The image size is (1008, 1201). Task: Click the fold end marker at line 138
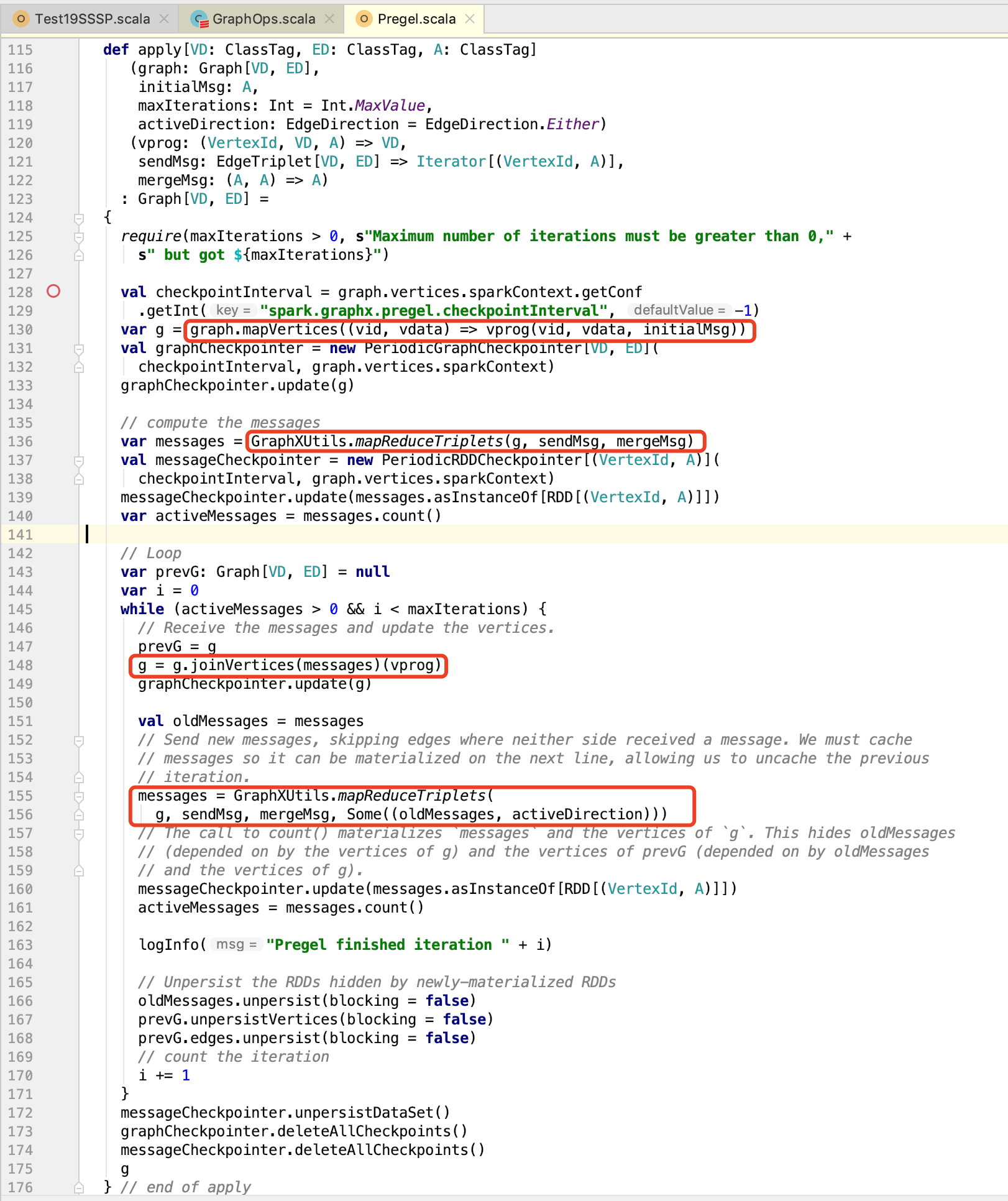[x=79, y=479]
